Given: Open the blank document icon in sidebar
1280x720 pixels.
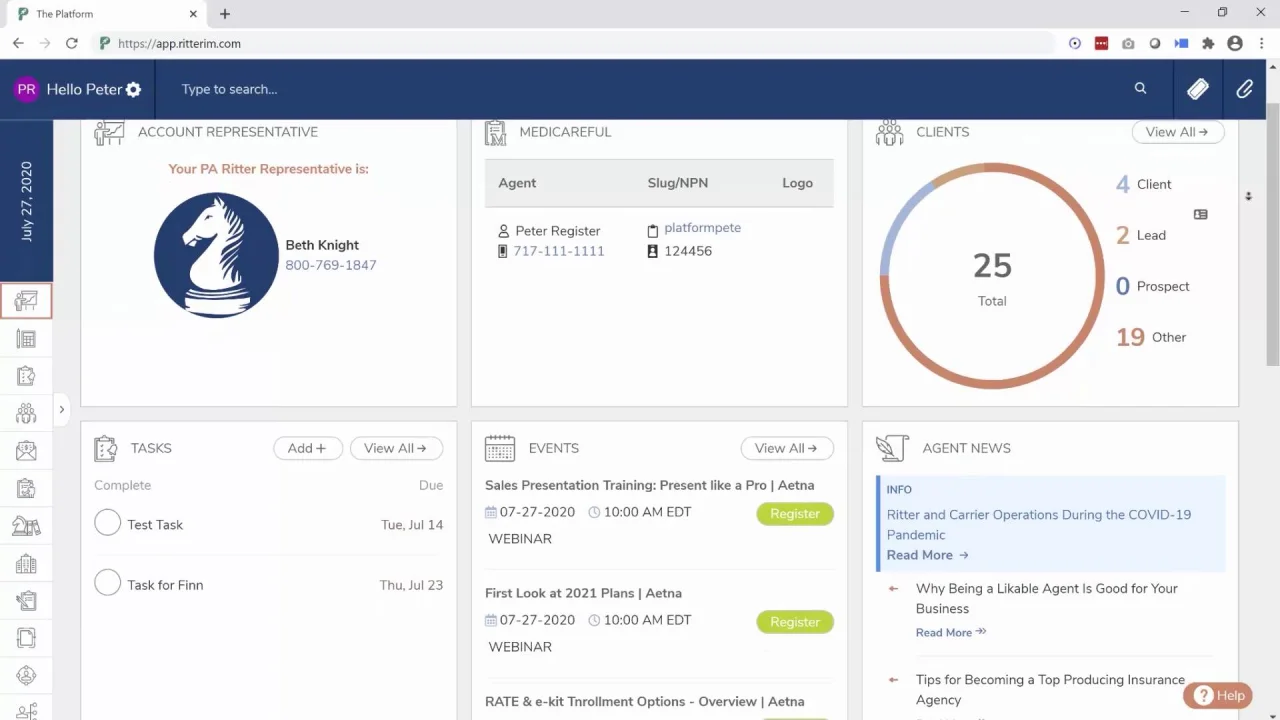Looking at the screenshot, I should click(26, 638).
